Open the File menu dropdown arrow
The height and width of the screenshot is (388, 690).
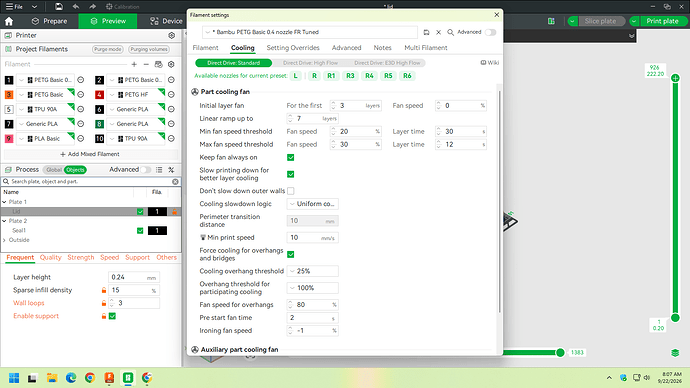tap(34, 7)
